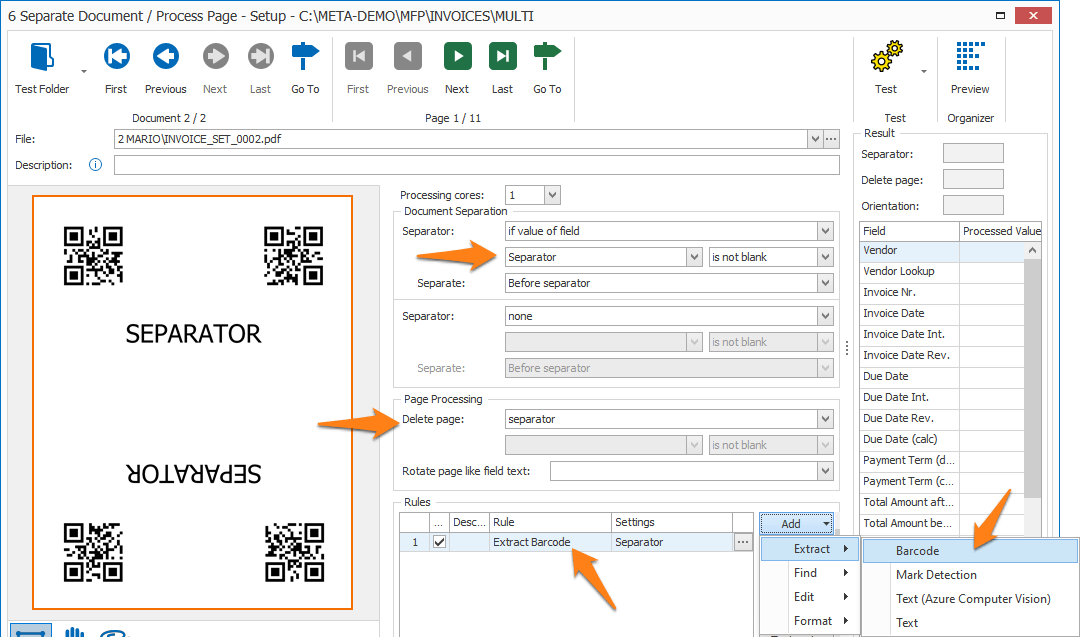This screenshot has width=1080, height=637.
Task: Advance to Next page
Action: [457, 56]
